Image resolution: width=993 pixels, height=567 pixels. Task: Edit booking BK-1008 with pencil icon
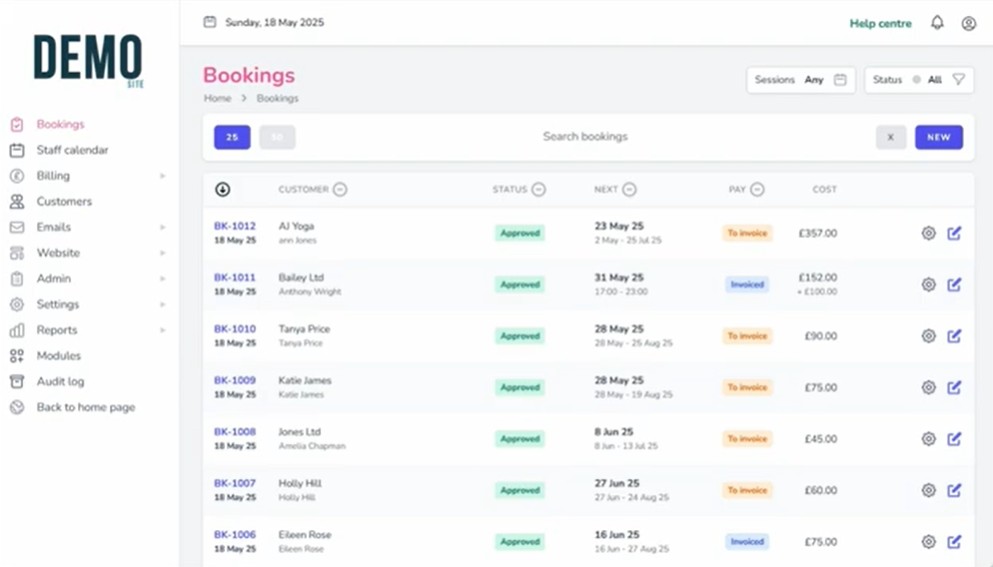tap(954, 438)
